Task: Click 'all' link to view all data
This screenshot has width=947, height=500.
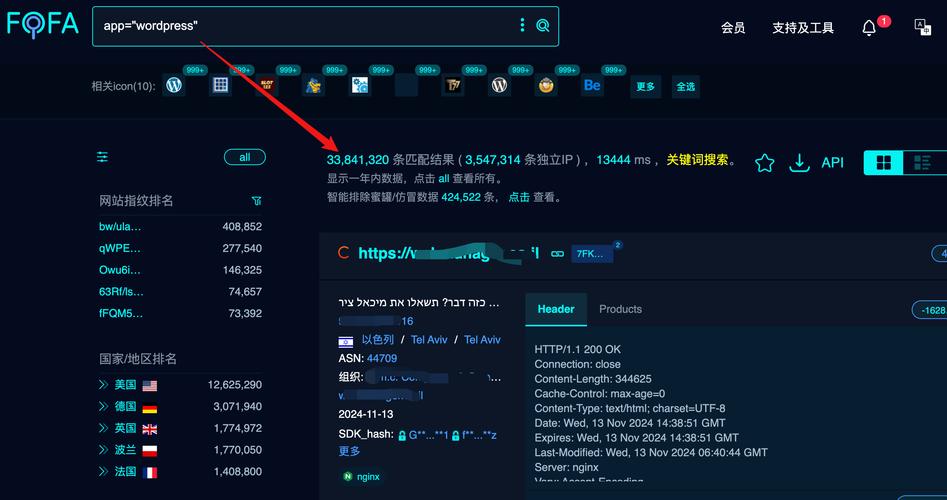Action: coord(444,179)
